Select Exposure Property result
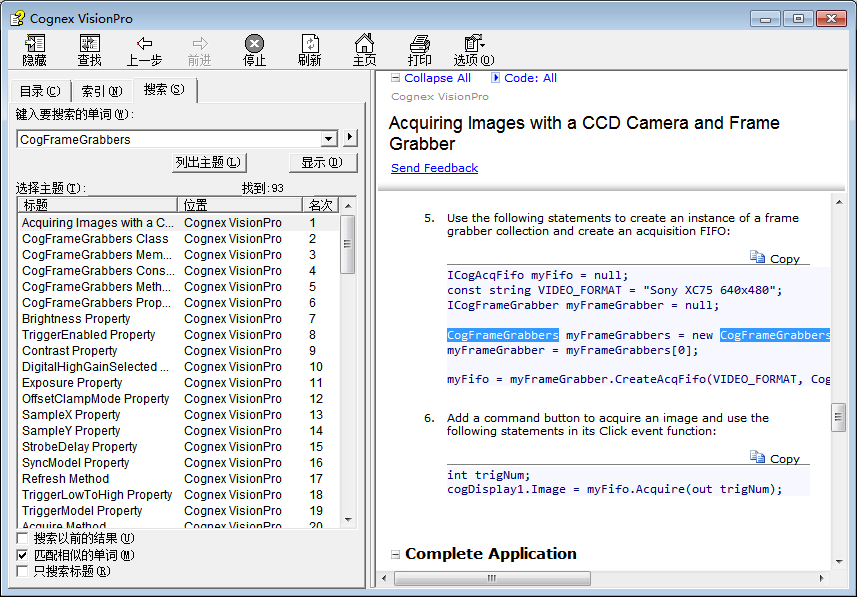The image size is (857, 597). click(x=178, y=383)
